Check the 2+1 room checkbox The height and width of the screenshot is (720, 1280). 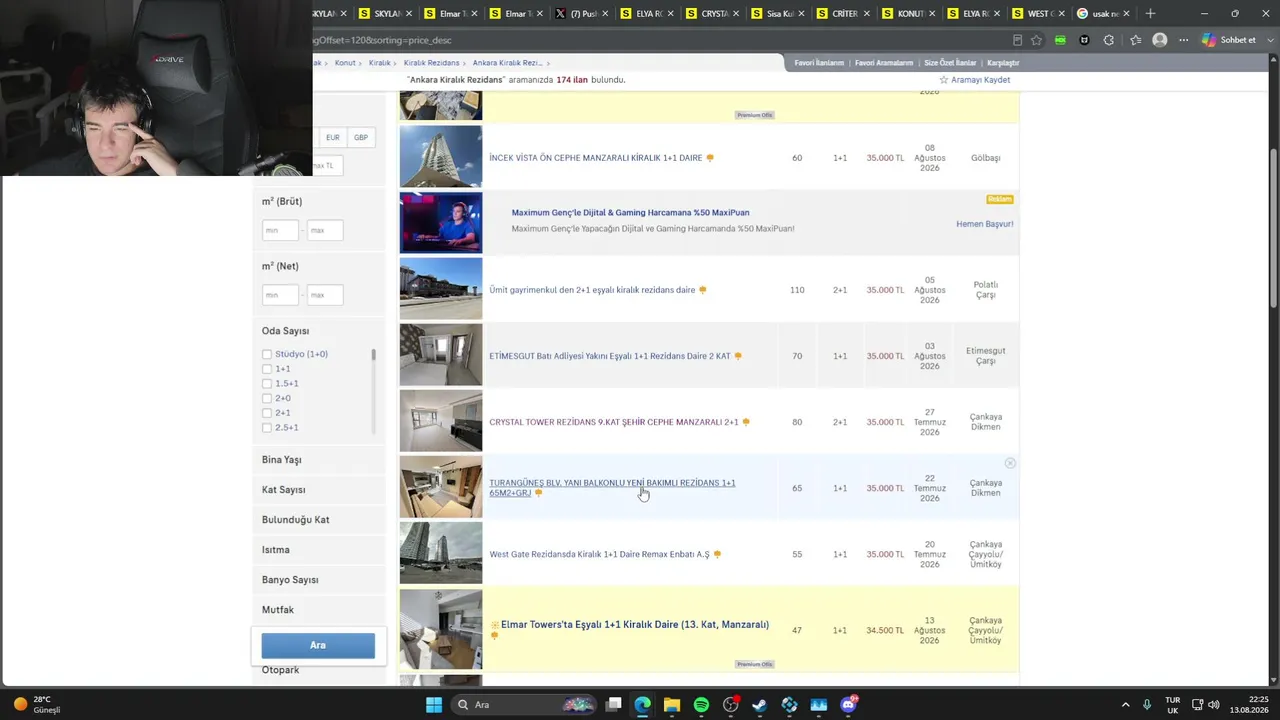pos(267,413)
